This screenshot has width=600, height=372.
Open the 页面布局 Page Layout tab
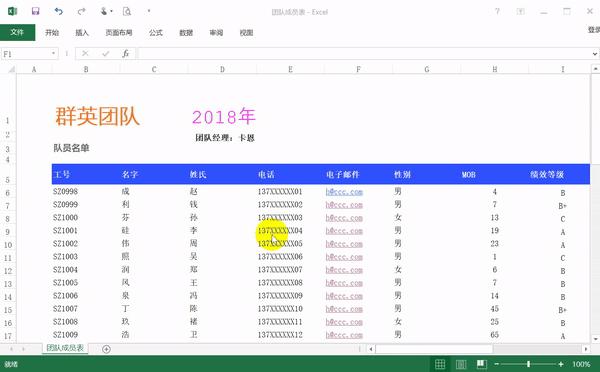[119, 33]
